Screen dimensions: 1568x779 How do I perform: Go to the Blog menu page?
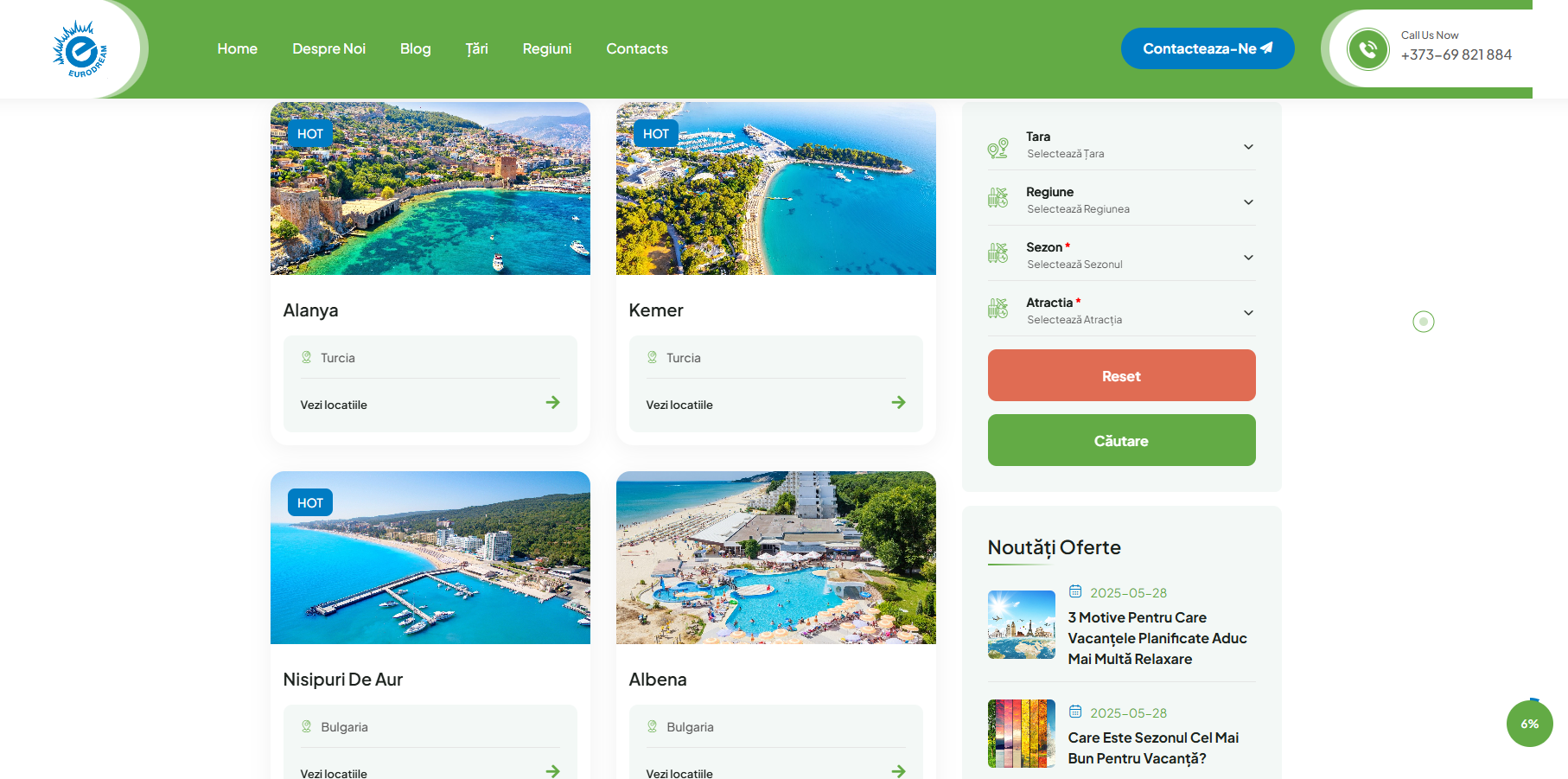point(415,49)
